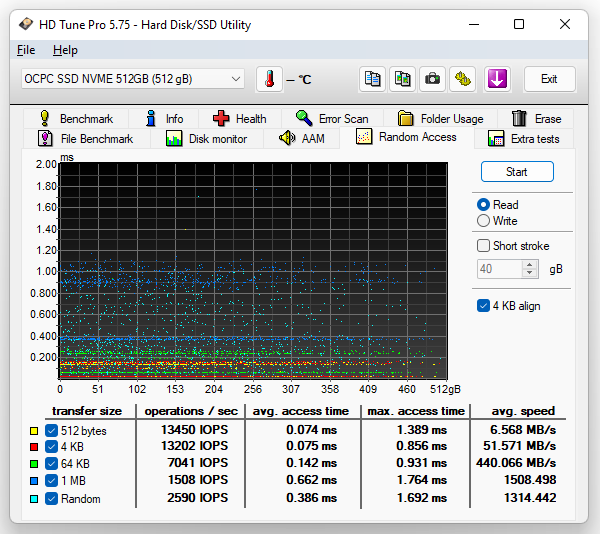Copy info to clipboard icon
Screen dimensions: 600x534
point(372,79)
